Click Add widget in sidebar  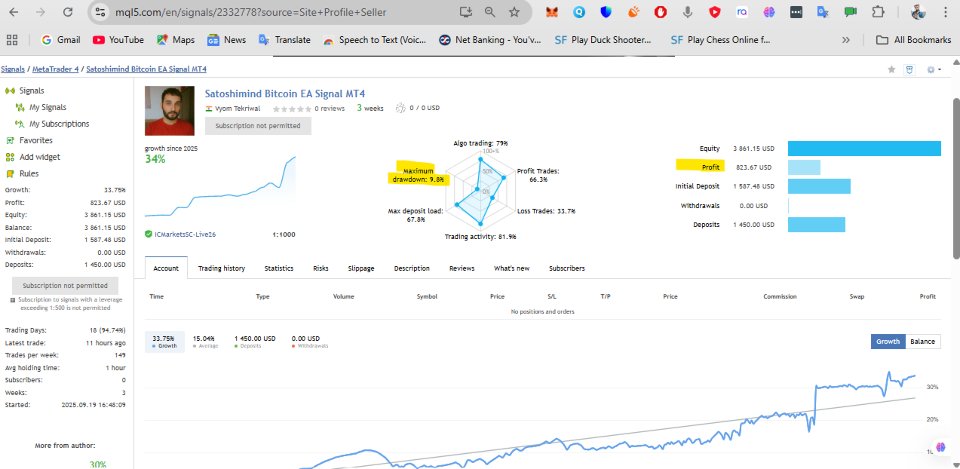(33, 157)
